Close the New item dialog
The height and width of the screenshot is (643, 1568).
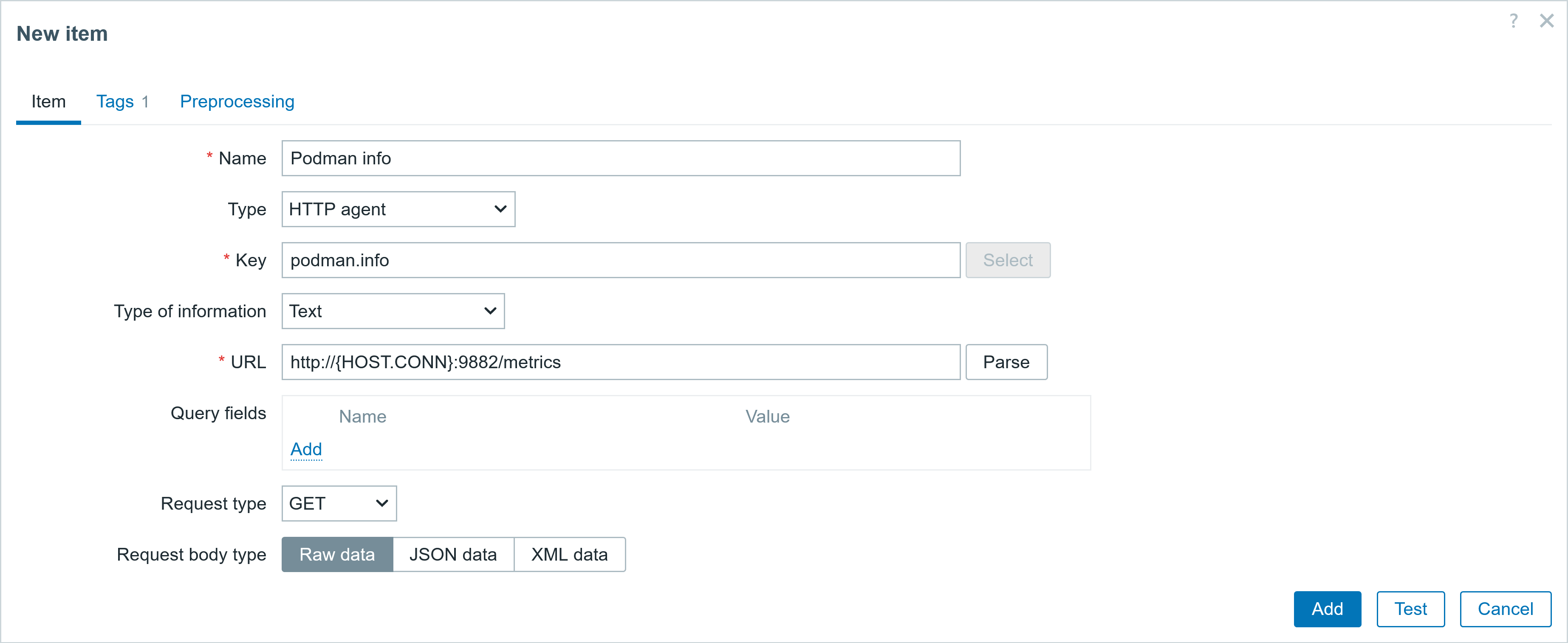pos(1547,21)
